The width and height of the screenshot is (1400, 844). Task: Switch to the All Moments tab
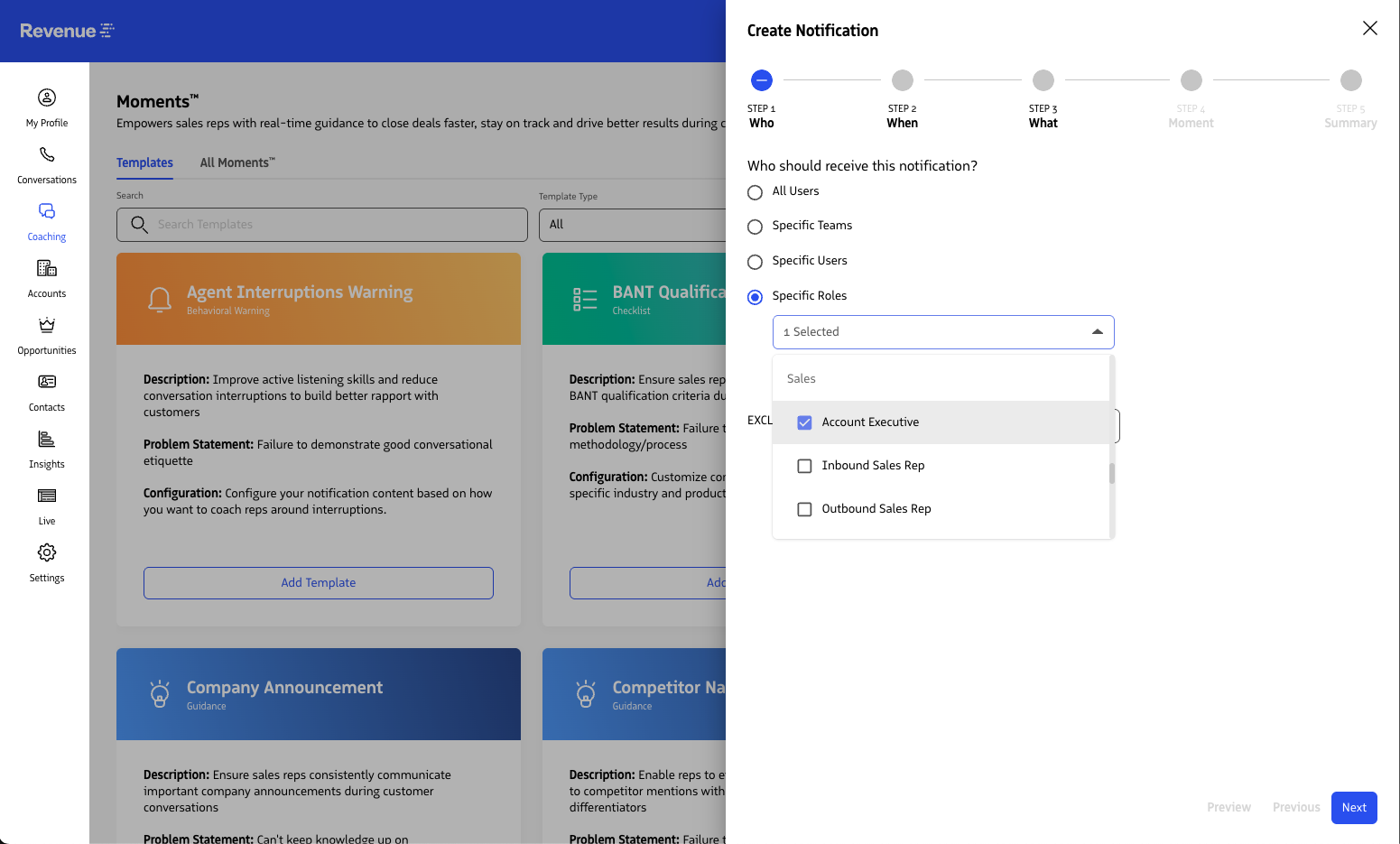click(x=237, y=162)
